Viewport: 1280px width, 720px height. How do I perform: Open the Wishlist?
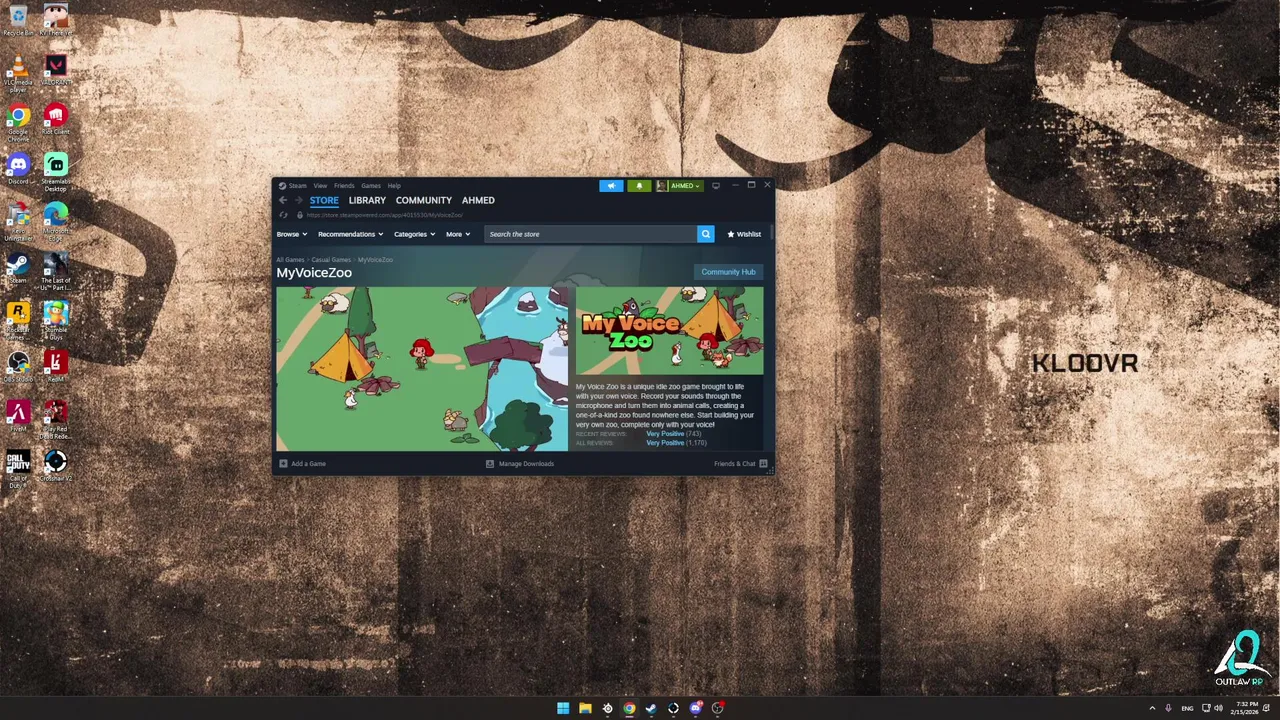tap(744, 234)
